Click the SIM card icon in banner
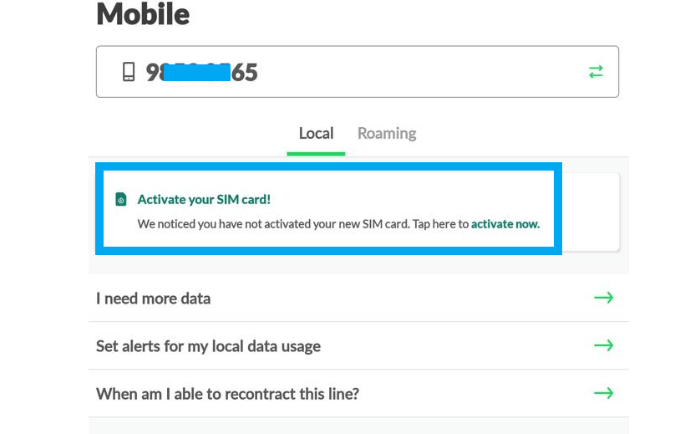 (121, 199)
